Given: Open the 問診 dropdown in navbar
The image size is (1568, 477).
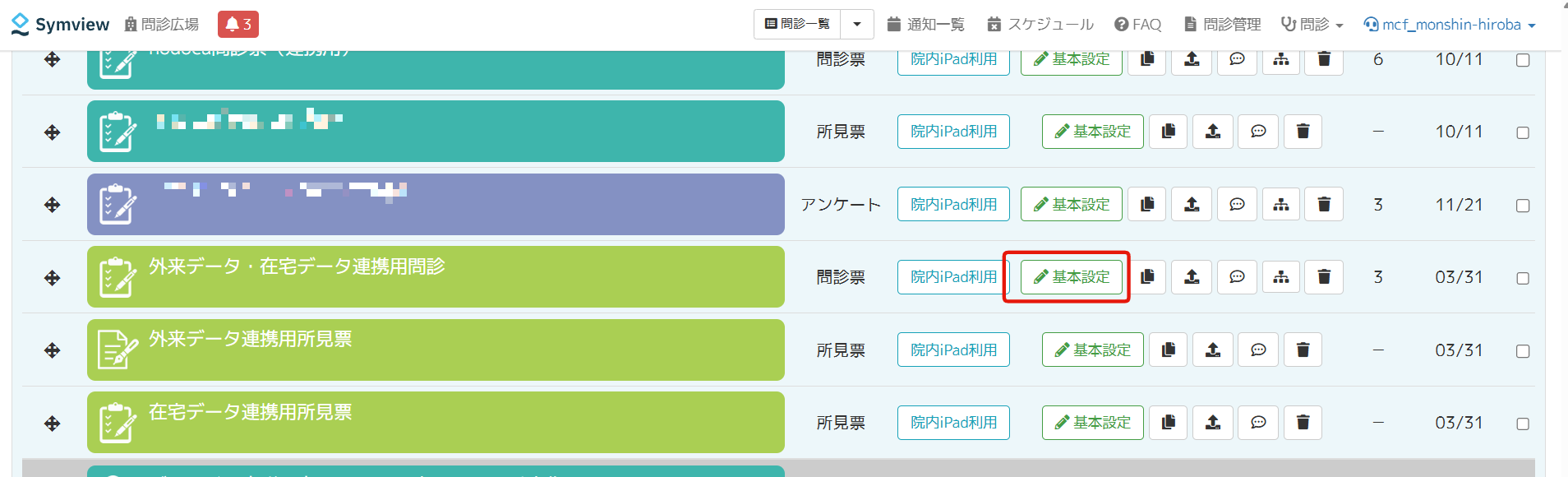Looking at the screenshot, I should [x=1312, y=25].
